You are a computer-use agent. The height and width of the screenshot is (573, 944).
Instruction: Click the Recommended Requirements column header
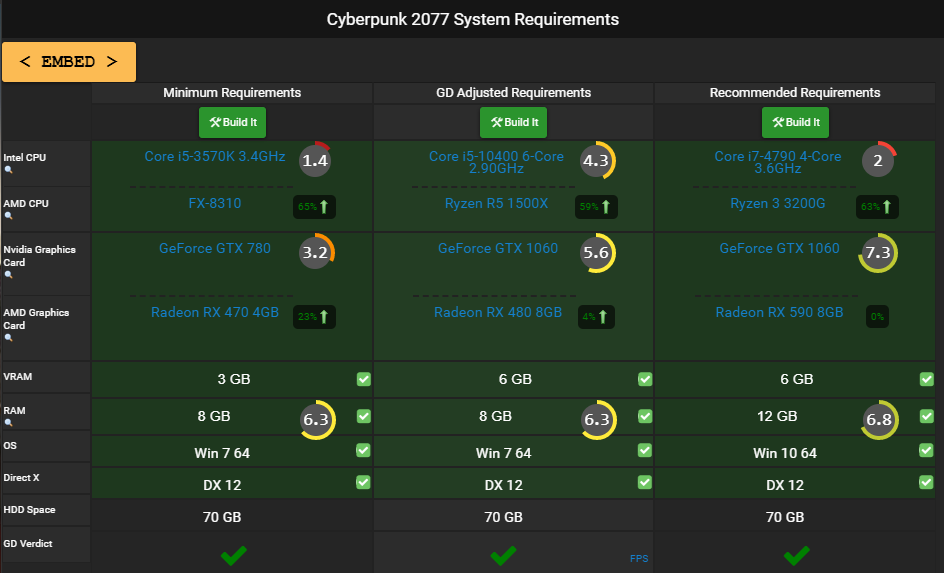(x=795, y=93)
